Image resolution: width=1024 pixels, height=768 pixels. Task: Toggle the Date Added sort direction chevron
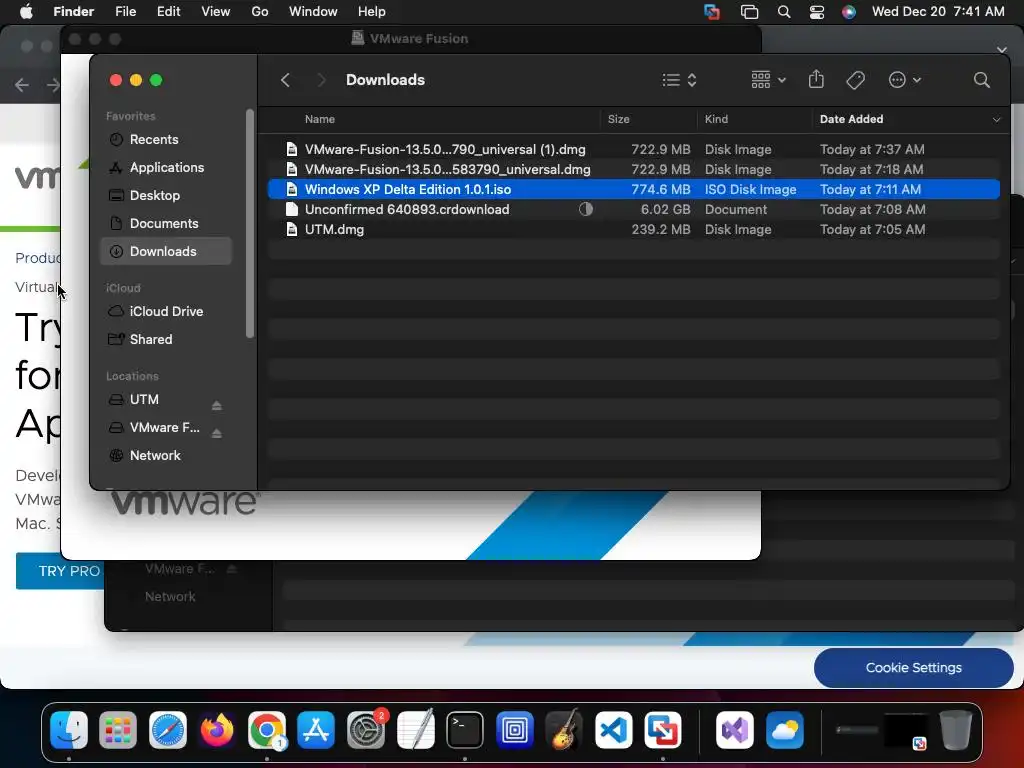coord(997,120)
